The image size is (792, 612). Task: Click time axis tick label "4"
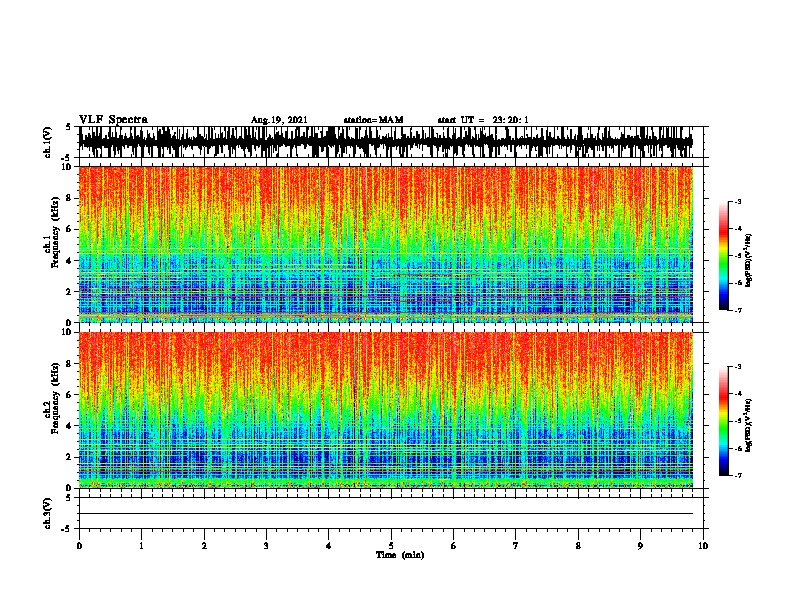[x=329, y=546]
